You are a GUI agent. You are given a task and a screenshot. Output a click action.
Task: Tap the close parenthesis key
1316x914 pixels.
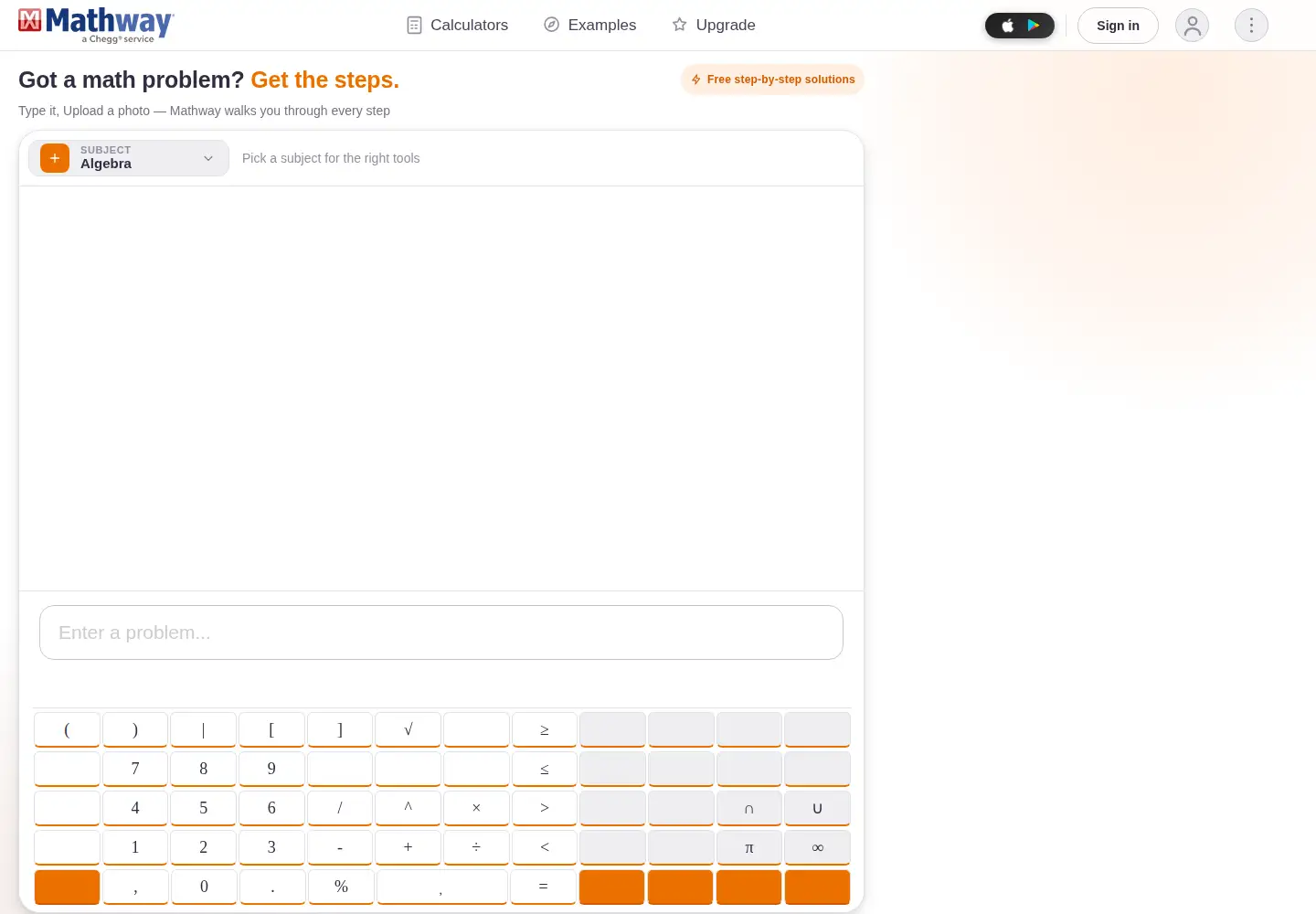(x=135, y=729)
